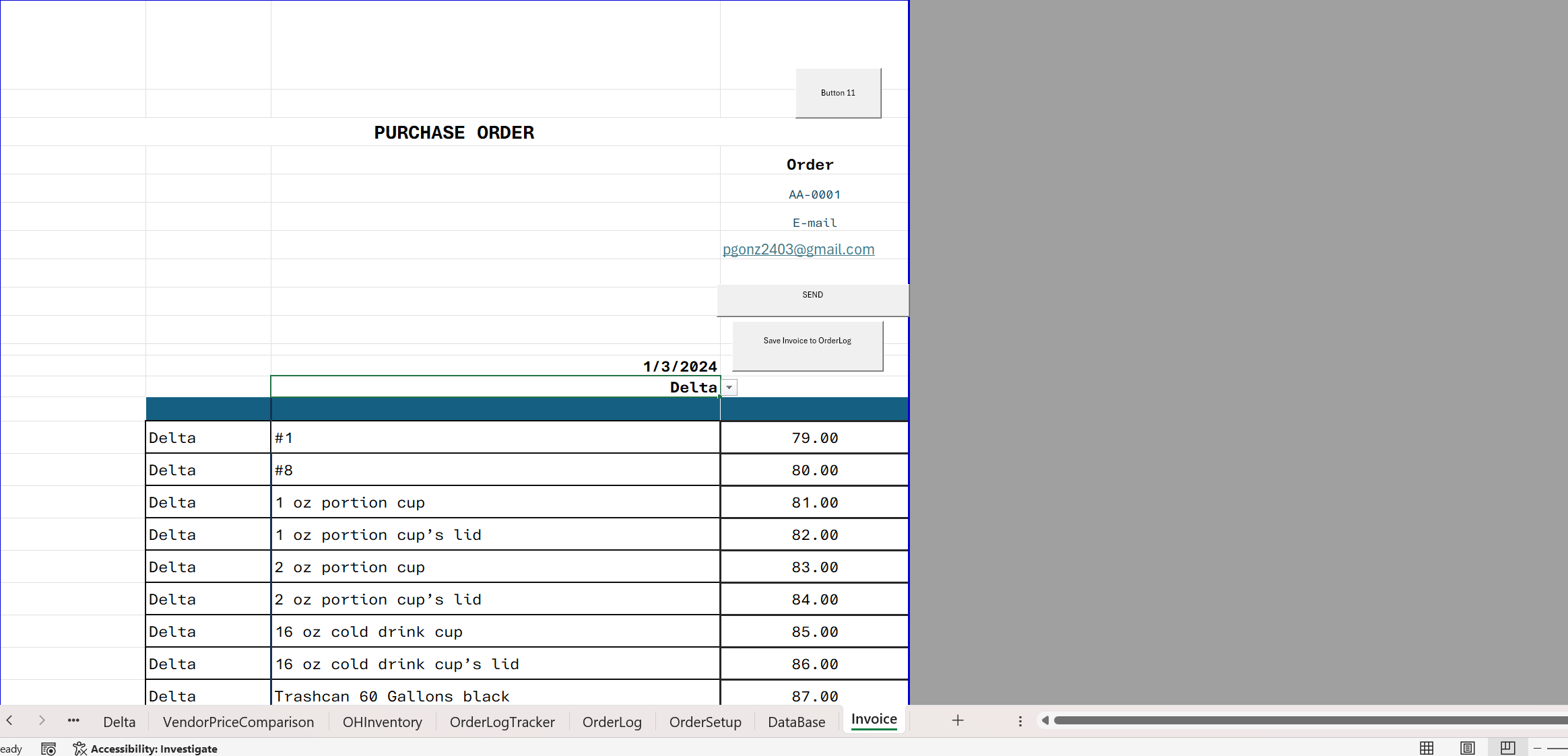This screenshot has width=1568, height=756.
Task: Switch to Page Break Preview view
Action: point(1507,748)
